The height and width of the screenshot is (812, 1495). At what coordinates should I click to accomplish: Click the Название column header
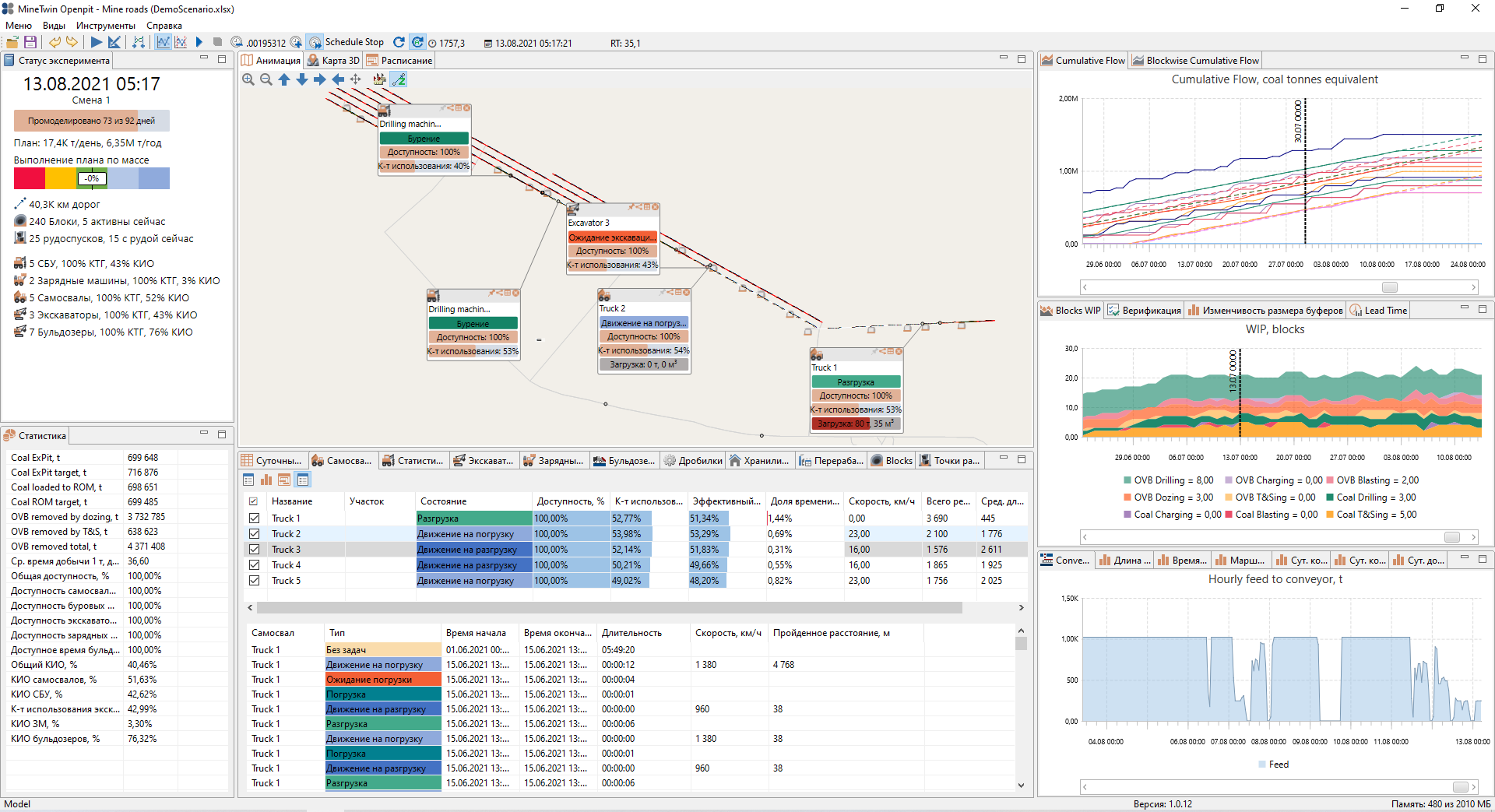tap(292, 501)
